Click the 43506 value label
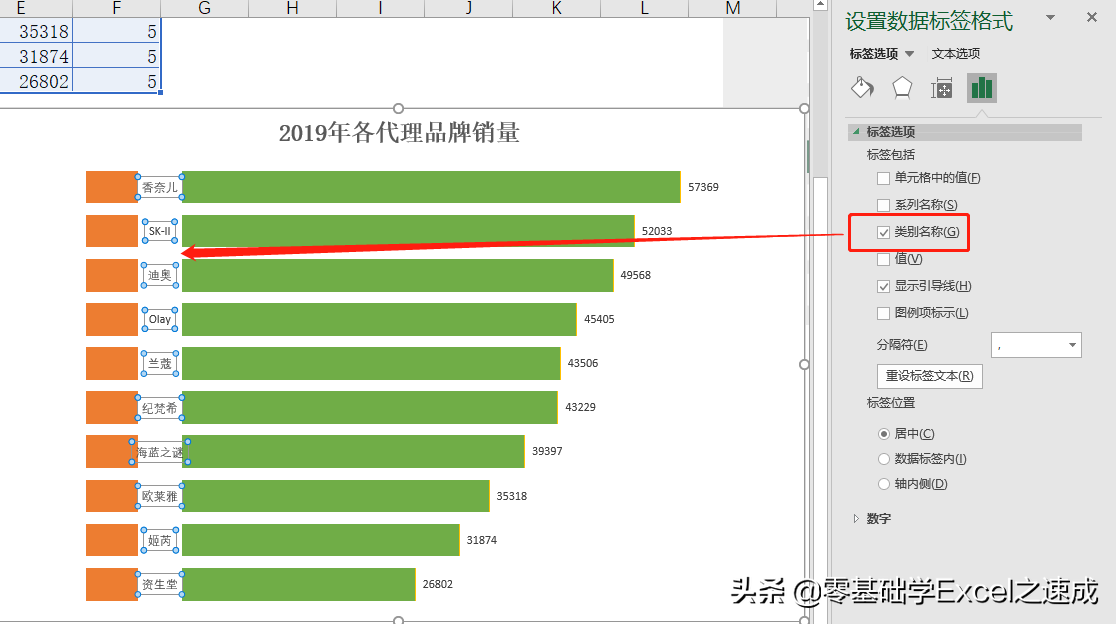This screenshot has width=1116, height=624. (583, 364)
